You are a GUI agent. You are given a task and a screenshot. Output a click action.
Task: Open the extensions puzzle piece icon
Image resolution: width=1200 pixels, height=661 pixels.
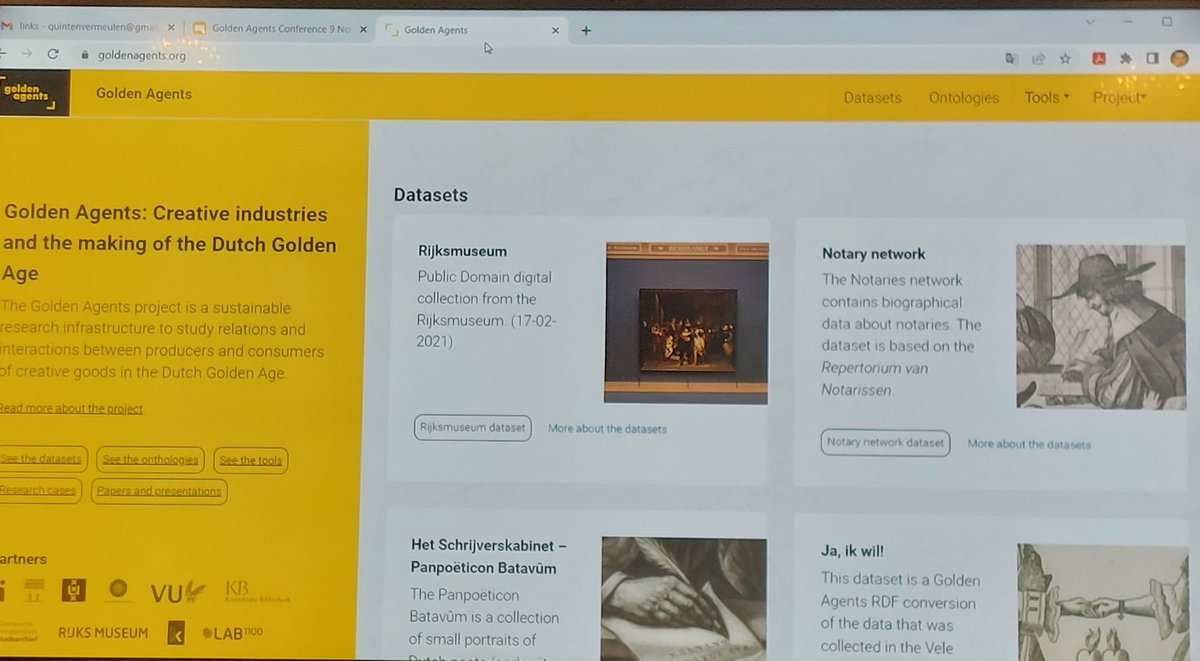pos(1126,59)
